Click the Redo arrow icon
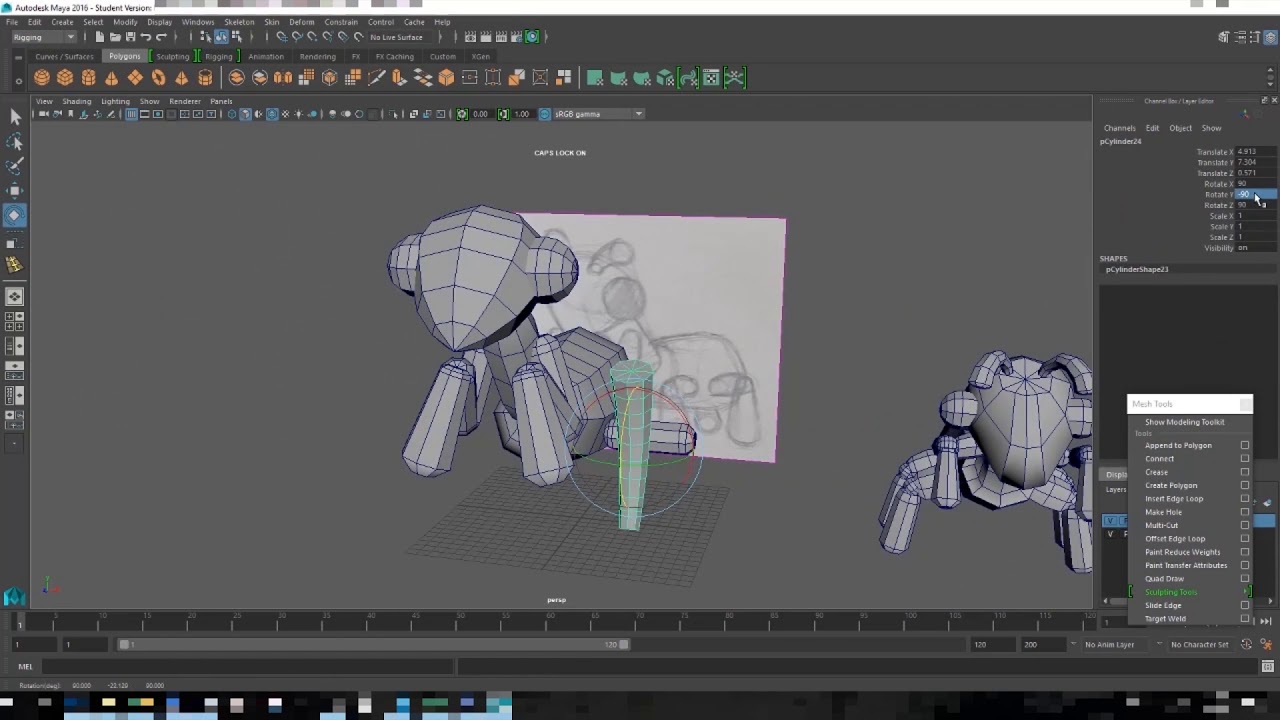 [161, 37]
